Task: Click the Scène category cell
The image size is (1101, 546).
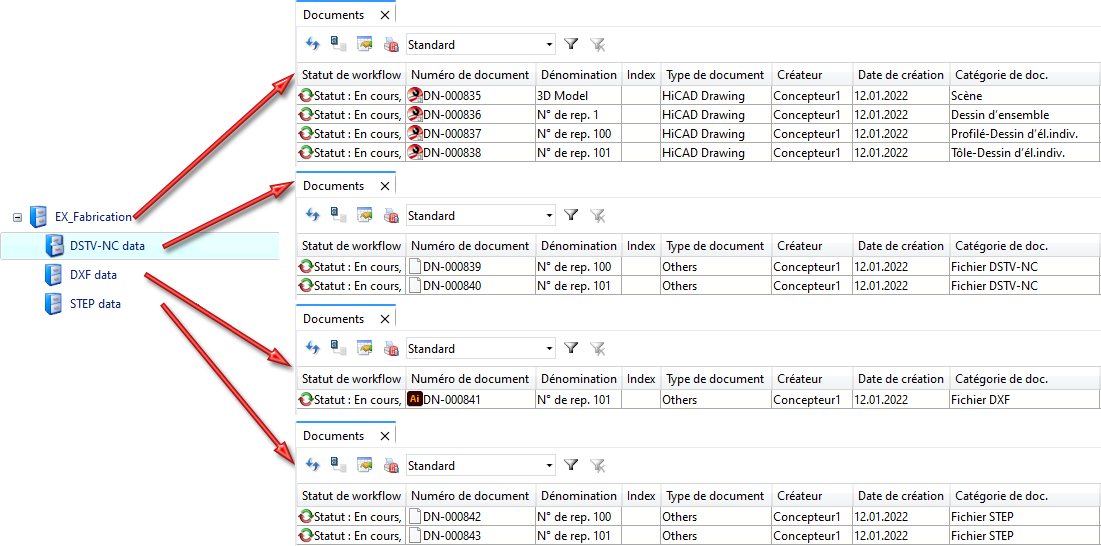Action: click(1024, 95)
